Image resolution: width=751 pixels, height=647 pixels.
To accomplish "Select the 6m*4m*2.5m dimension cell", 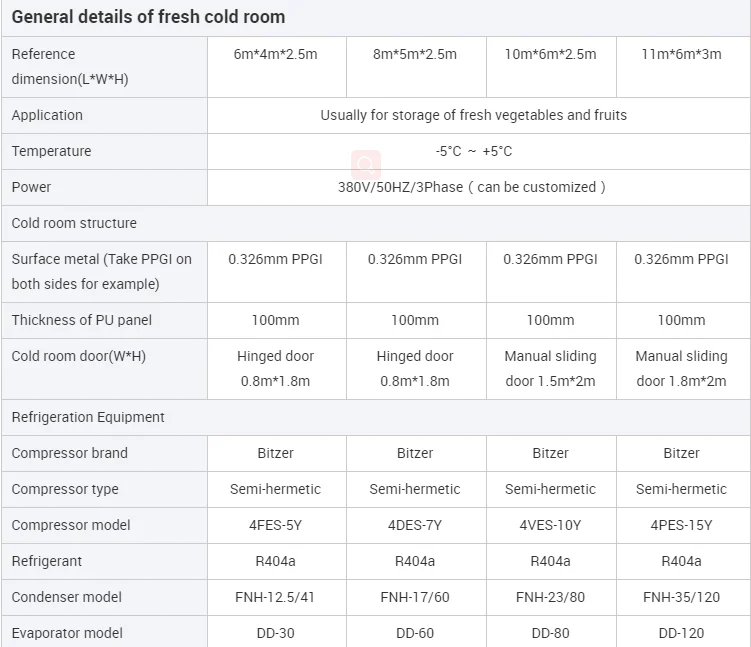I will tap(275, 54).
